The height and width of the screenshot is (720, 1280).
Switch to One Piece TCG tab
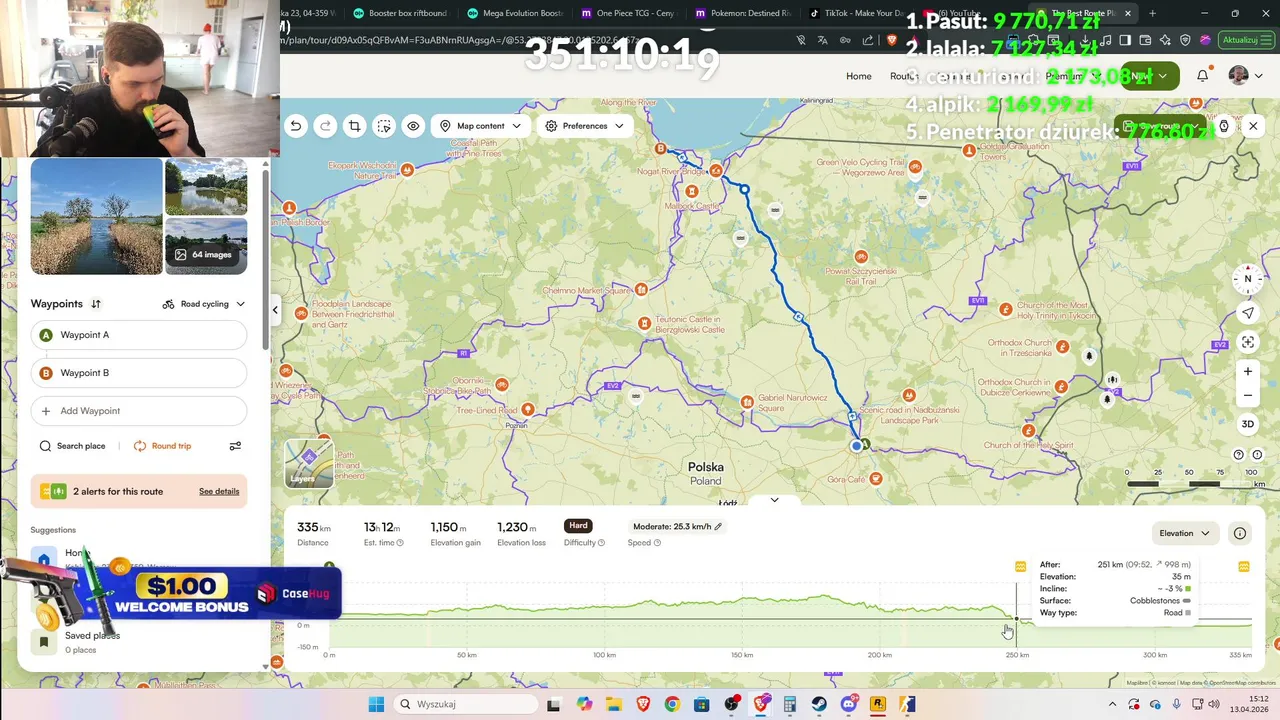pos(628,13)
